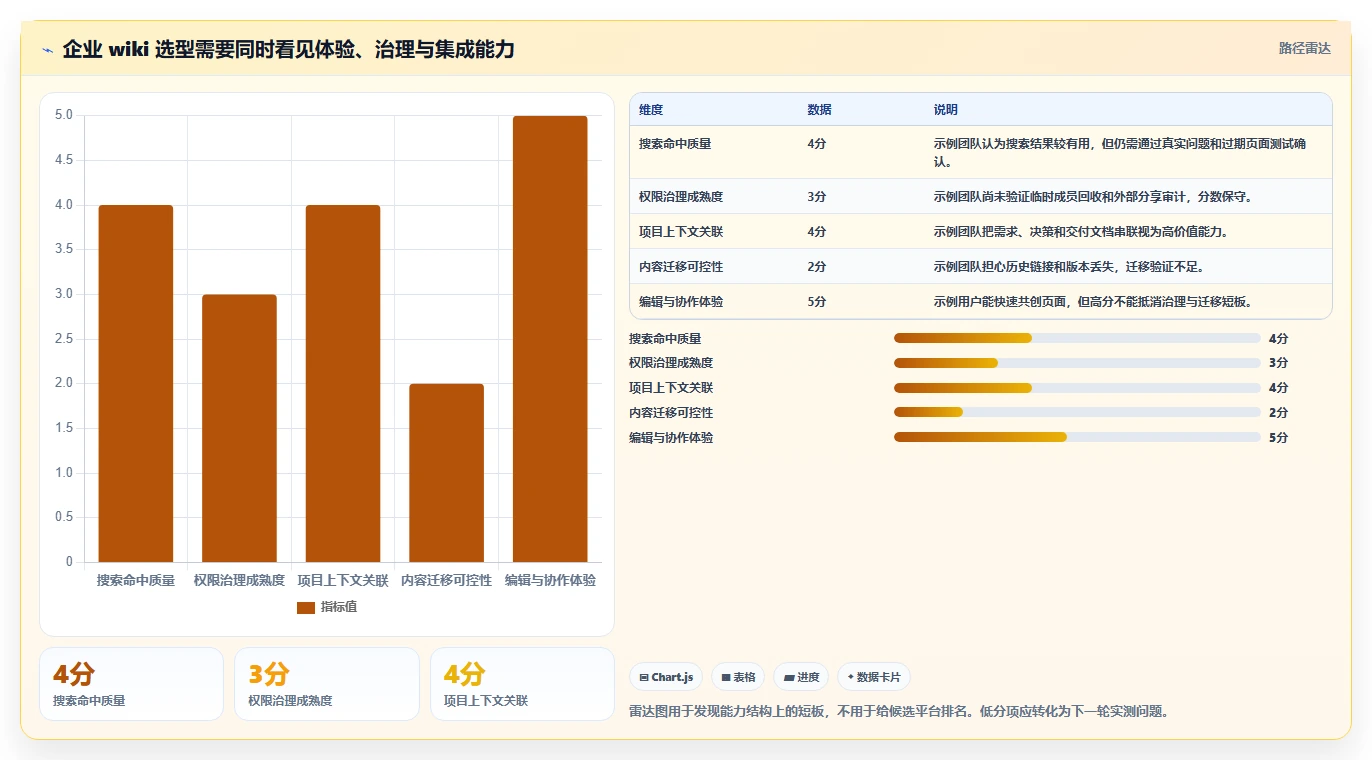Screen dimensions: 1372x760
Task: Click the 路径雷达 label in the header
Action: tap(1304, 48)
